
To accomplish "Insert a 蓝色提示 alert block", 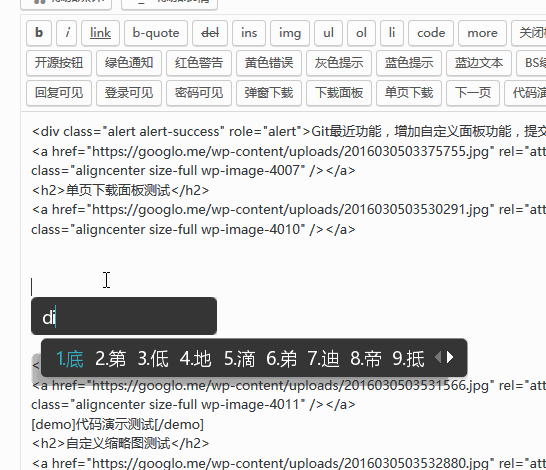I will (x=409, y=63).
